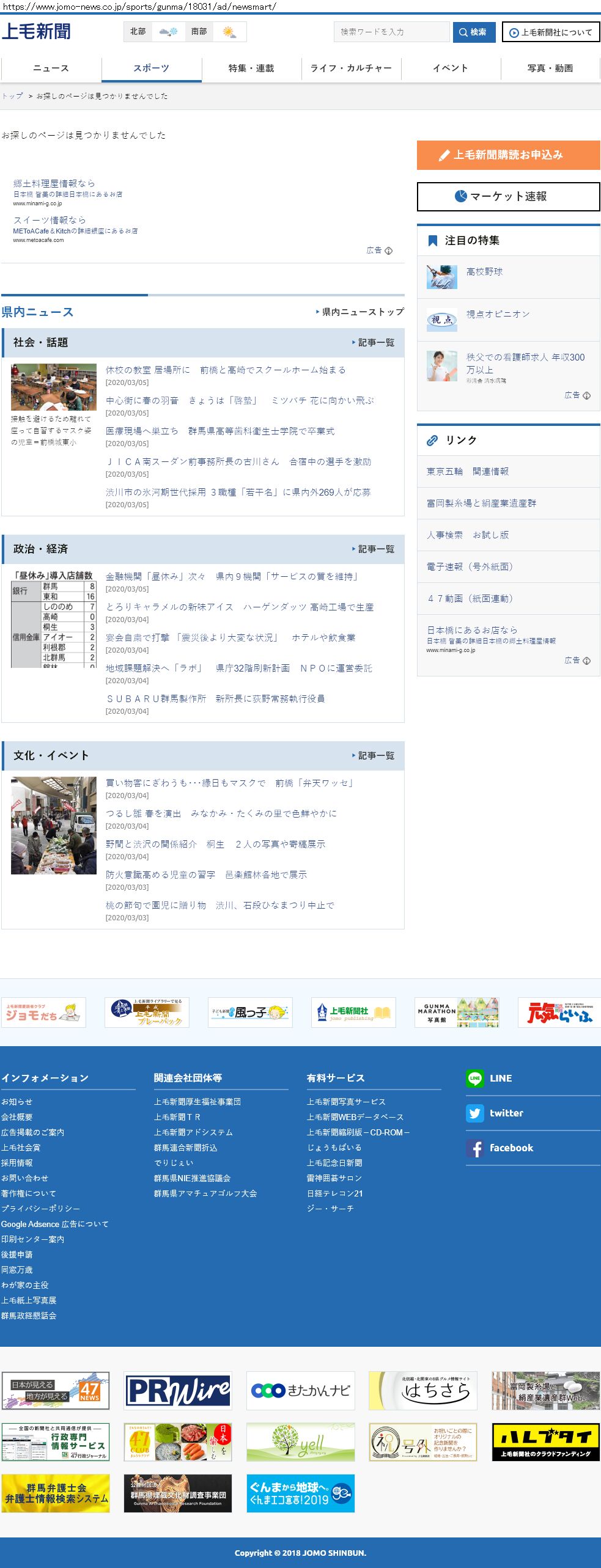Image resolution: width=601 pixels, height=1568 pixels.
Task: Click the マーケット速報 button
Action: pyautogui.click(x=508, y=197)
